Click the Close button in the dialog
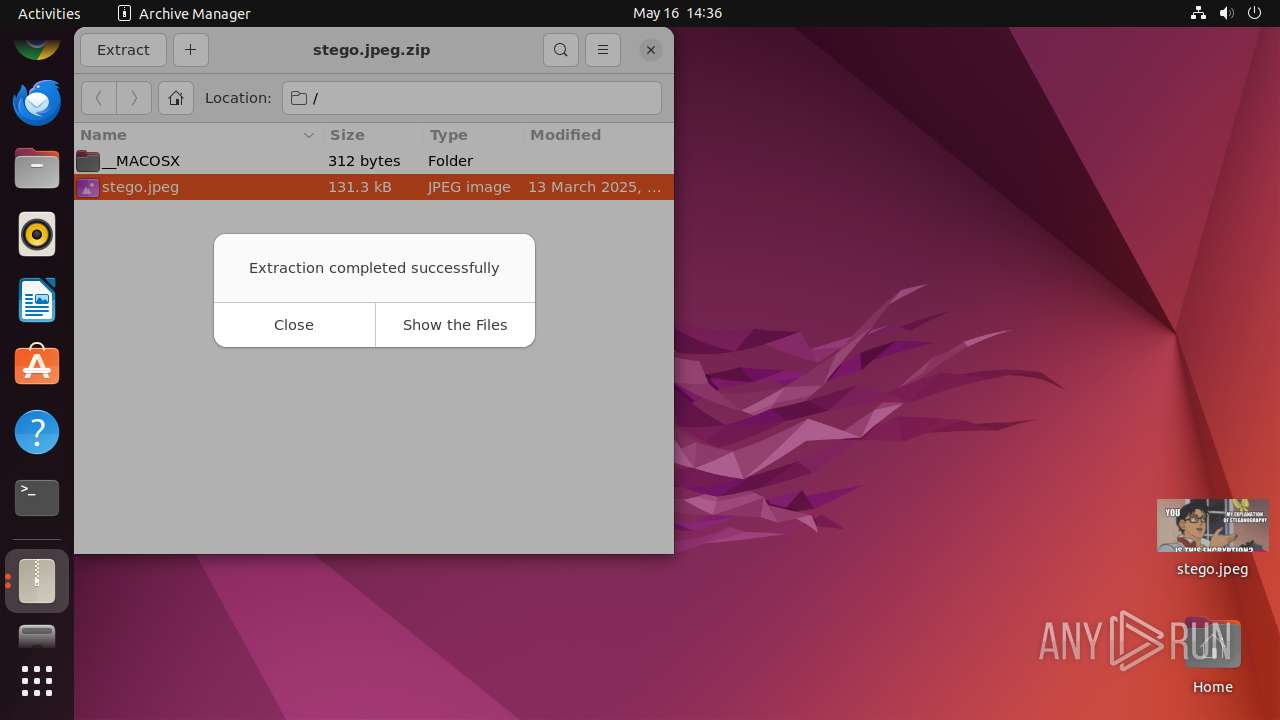 (294, 325)
